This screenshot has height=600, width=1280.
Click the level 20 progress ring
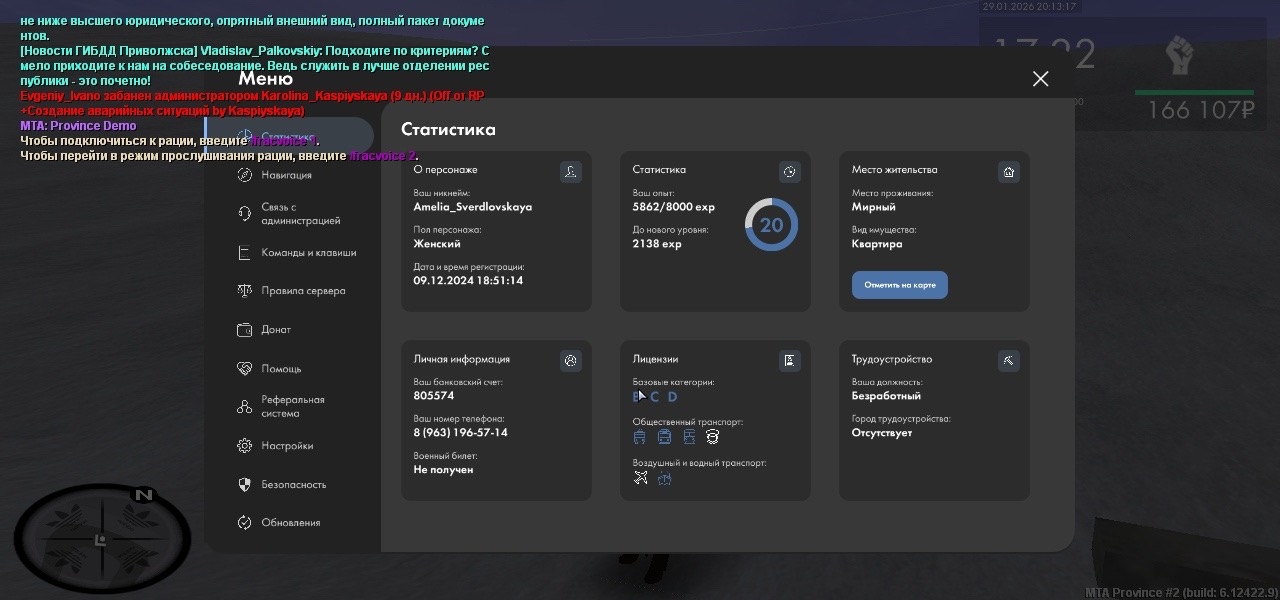[x=771, y=225]
